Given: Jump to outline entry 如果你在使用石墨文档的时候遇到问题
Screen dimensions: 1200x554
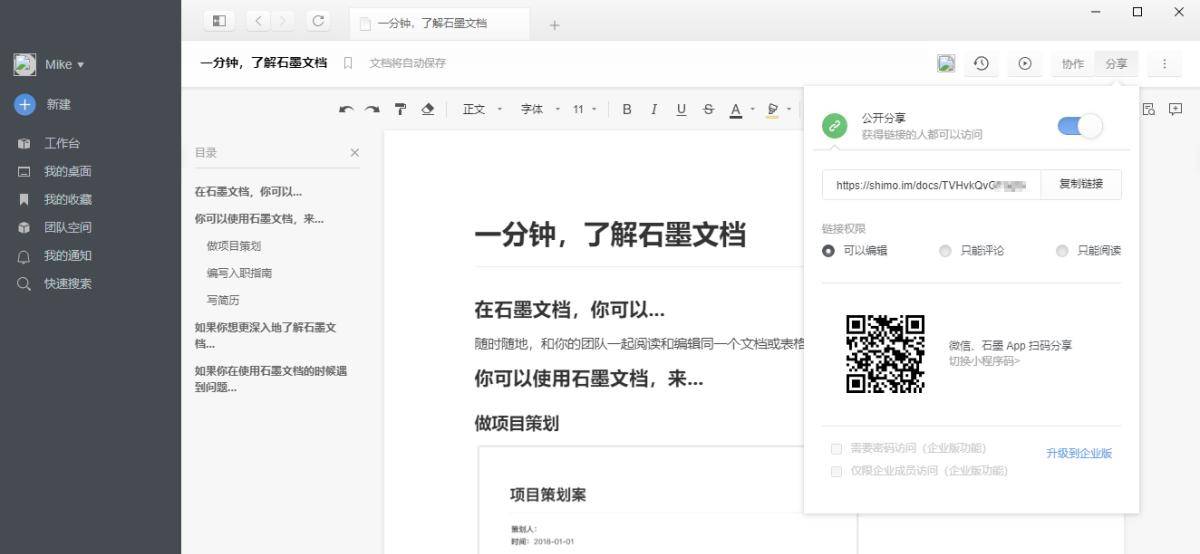Looking at the screenshot, I should coord(271,379).
